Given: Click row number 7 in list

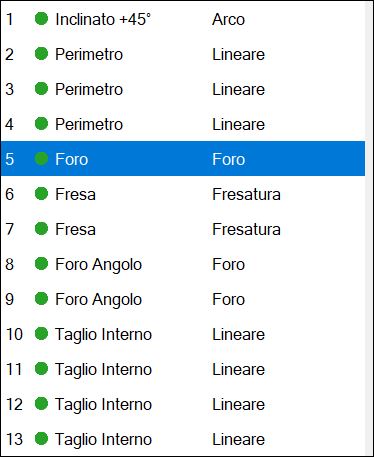Looking at the screenshot, I should 10,229.
